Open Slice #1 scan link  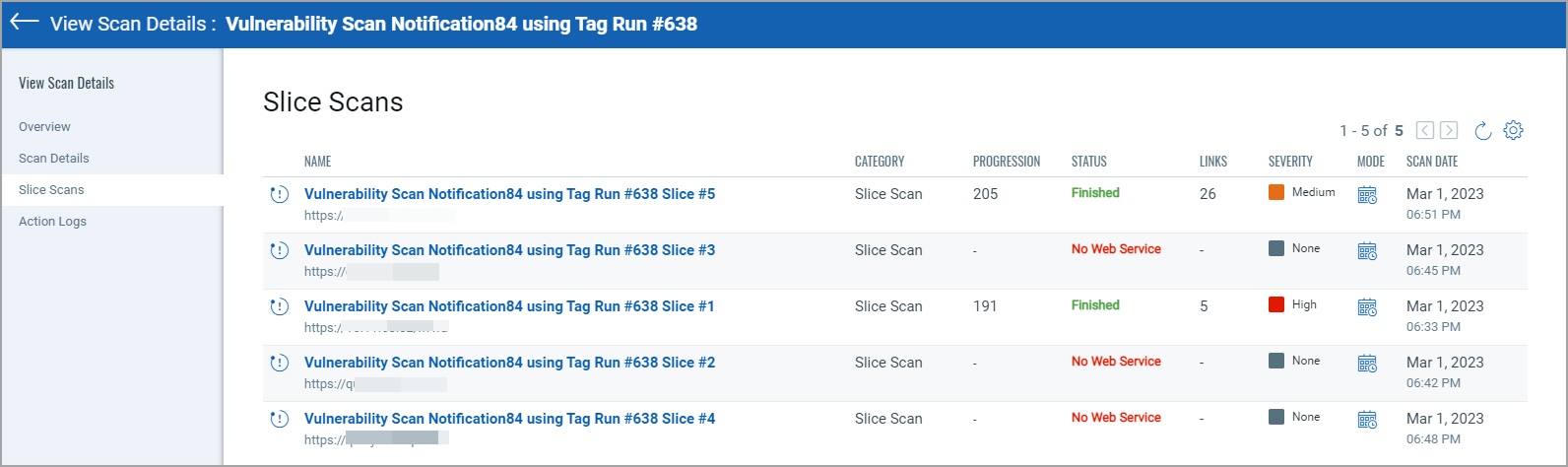coord(509,306)
